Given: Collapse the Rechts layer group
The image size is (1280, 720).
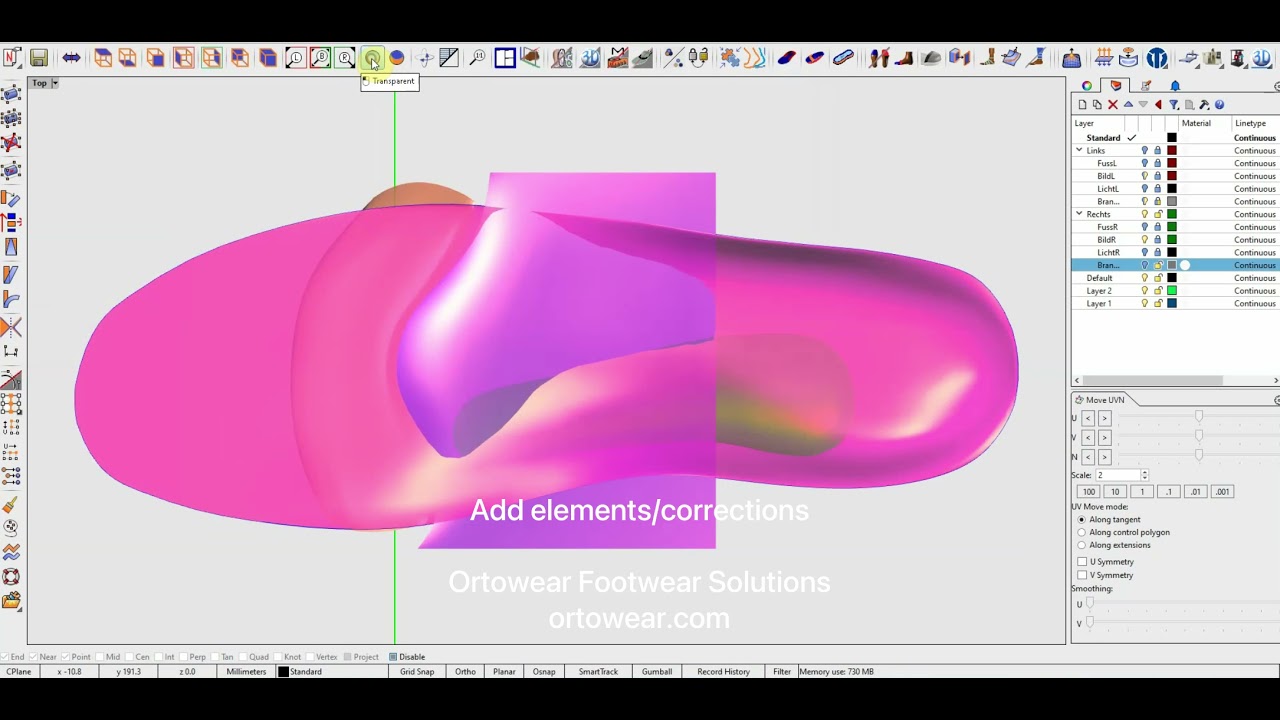Looking at the screenshot, I should (x=1079, y=214).
